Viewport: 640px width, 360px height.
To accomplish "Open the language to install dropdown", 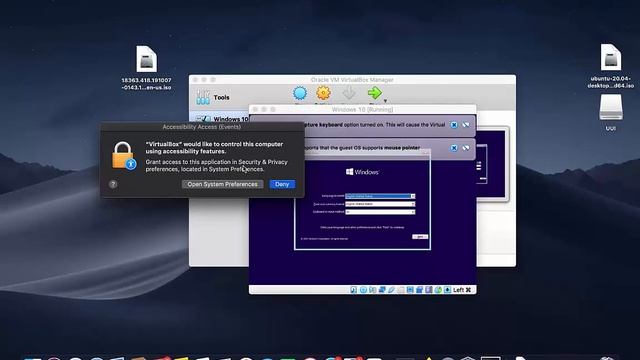I will point(380,196).
